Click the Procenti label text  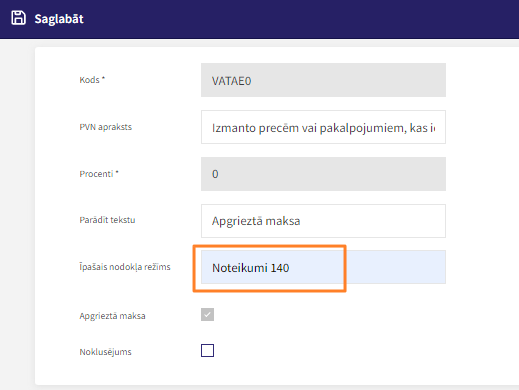[96, 174]
